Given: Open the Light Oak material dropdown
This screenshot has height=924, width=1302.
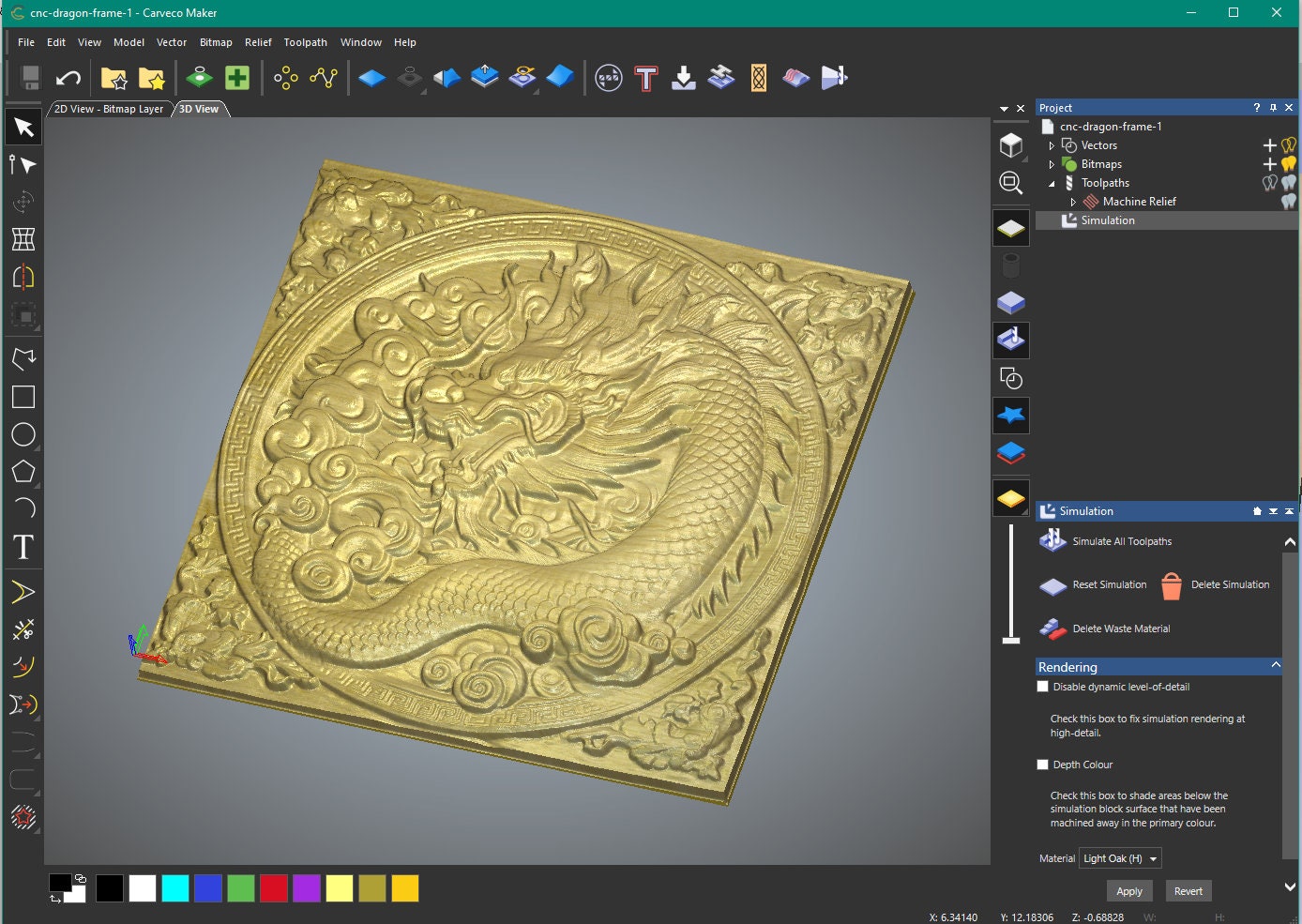Looking at the screenshot, I should (1119, 857).
